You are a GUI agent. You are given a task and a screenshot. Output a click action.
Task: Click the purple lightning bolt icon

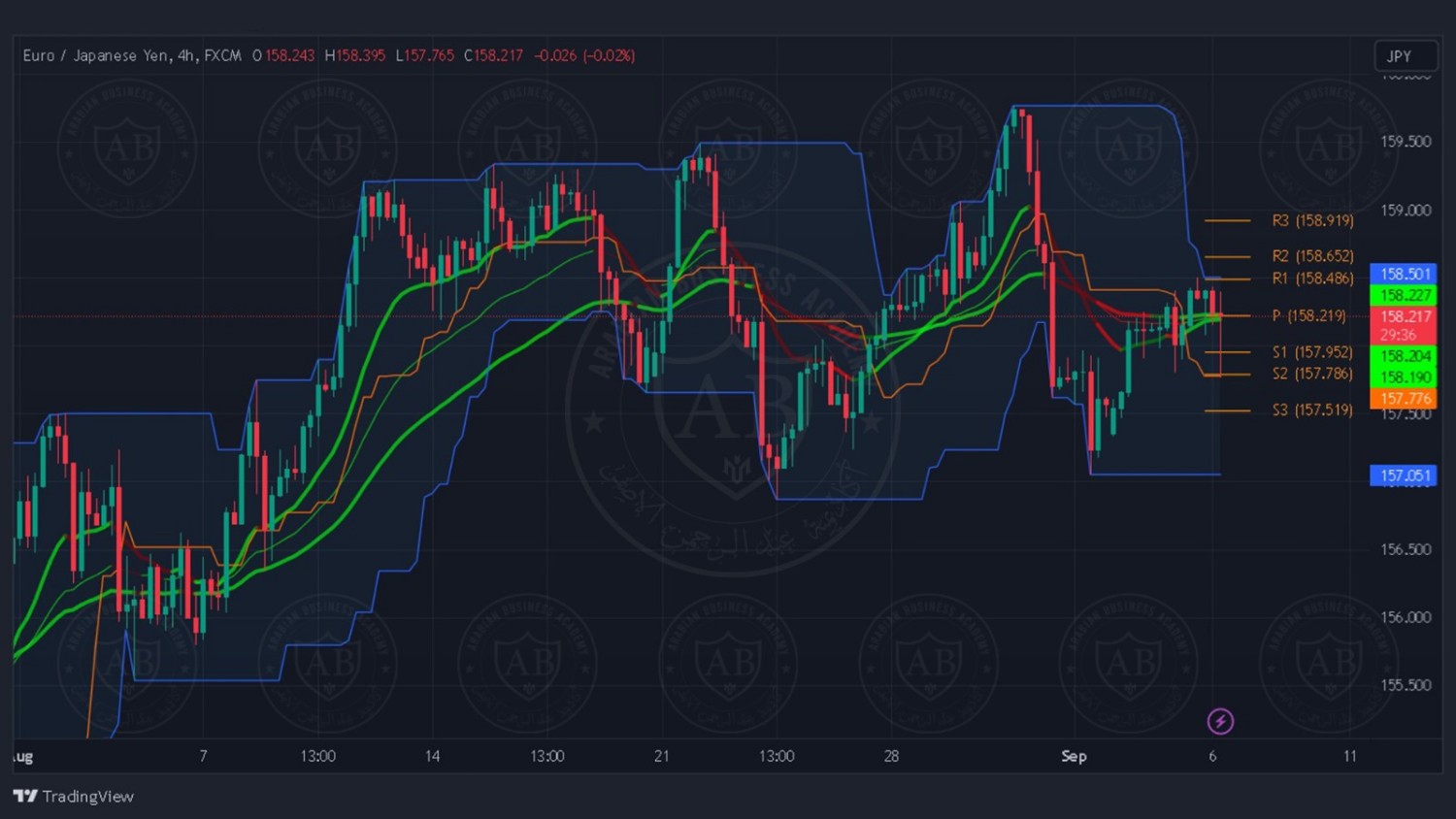1220,721
